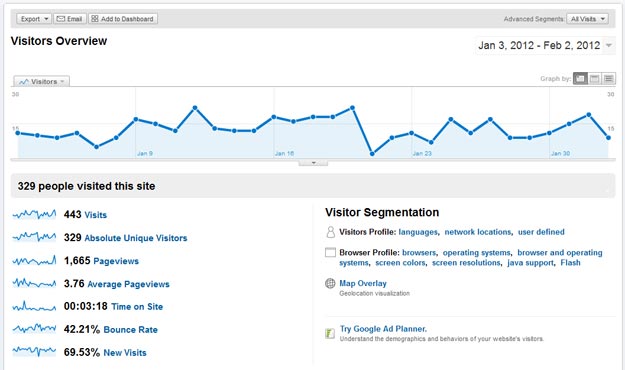The image size is (625, 370).
Task: Click Add to Dashboard button
Action: (x=123, y=19)
